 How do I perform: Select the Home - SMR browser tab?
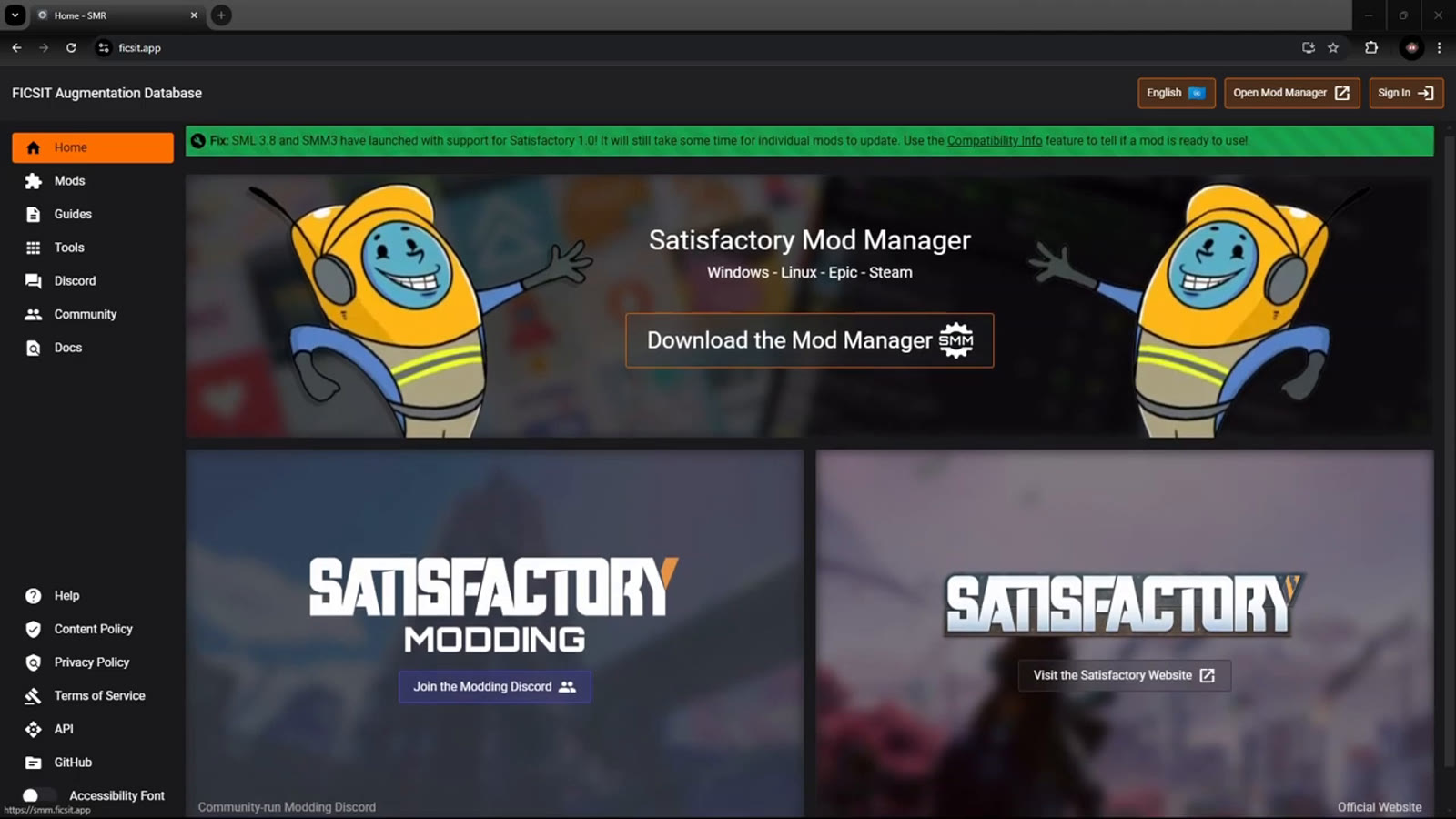coord(116,15)
